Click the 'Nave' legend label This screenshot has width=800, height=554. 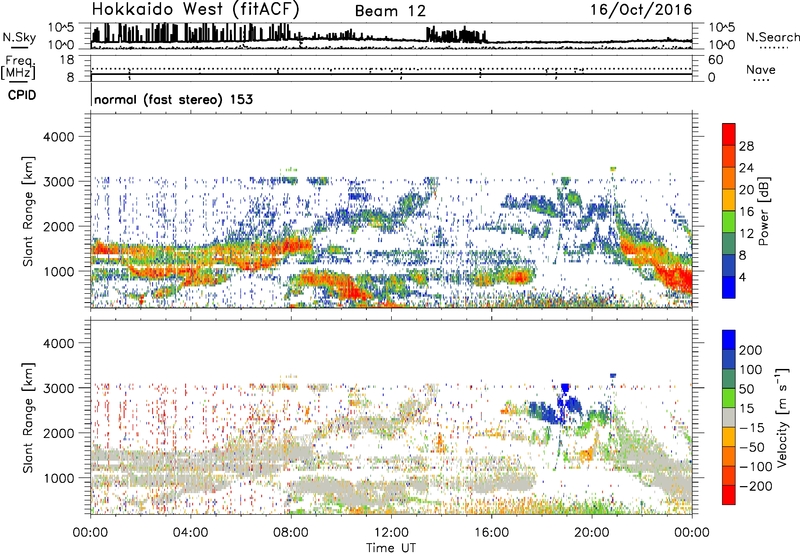(760, 69)
